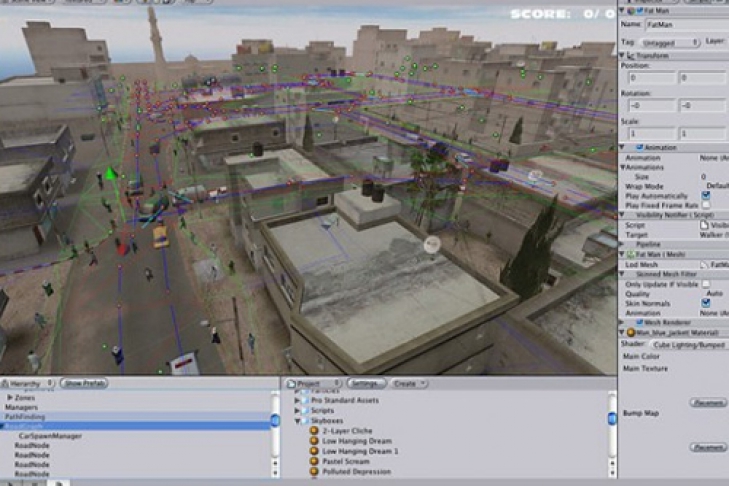729x486 pixels.
Task: Toggle the Play Automatically checkbox
Action: [706, 195]
